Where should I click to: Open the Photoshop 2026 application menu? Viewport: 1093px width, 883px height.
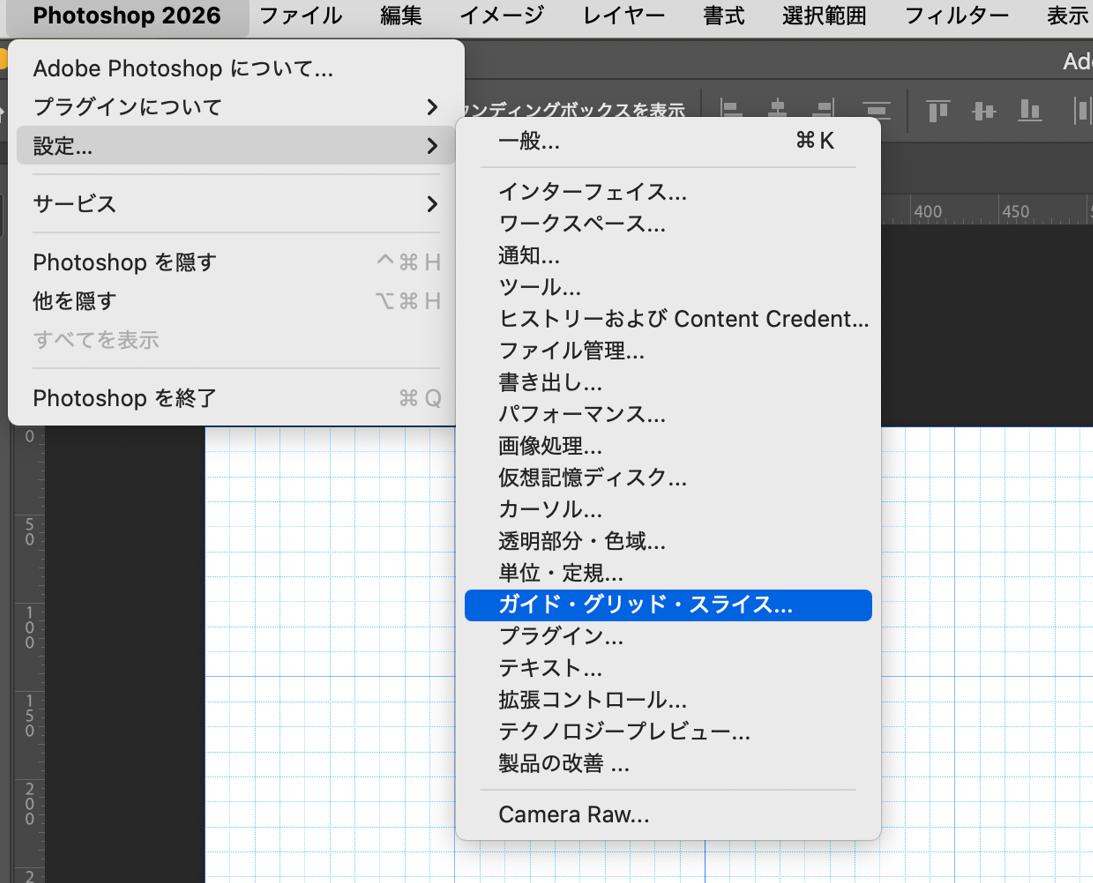tap(127, 15)
